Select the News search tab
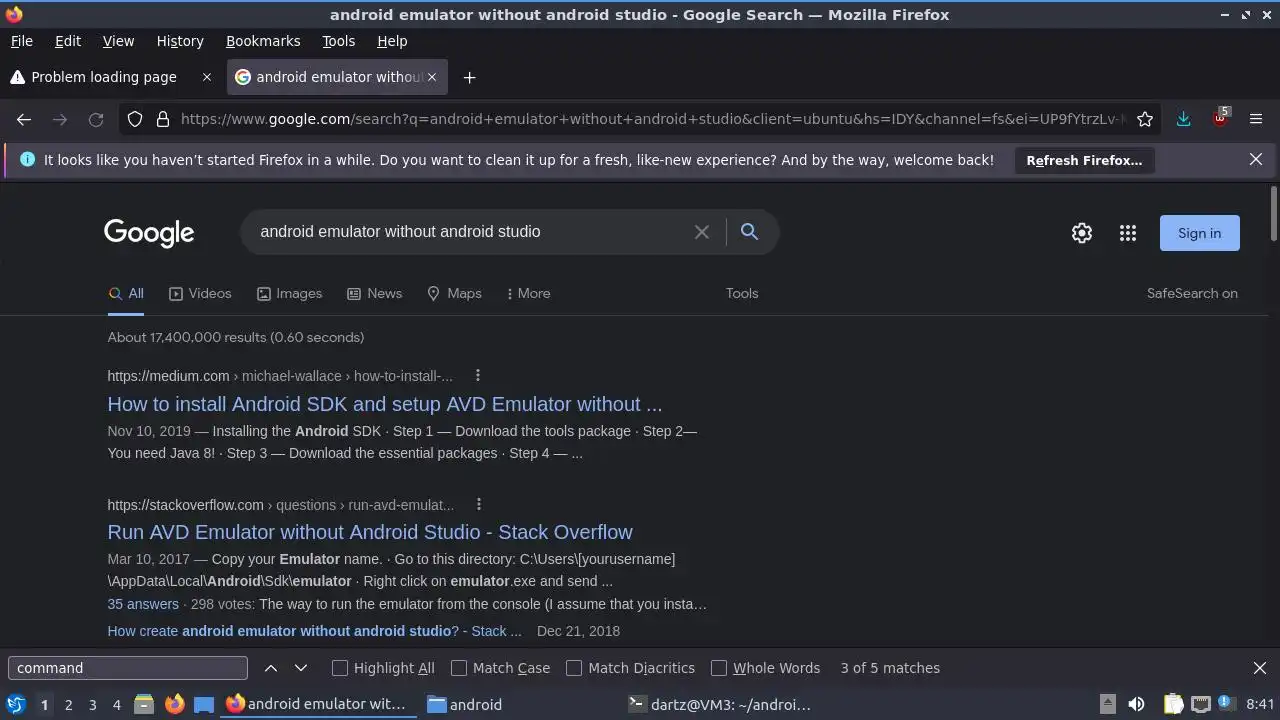1280x720 pixels. [374, 293]
